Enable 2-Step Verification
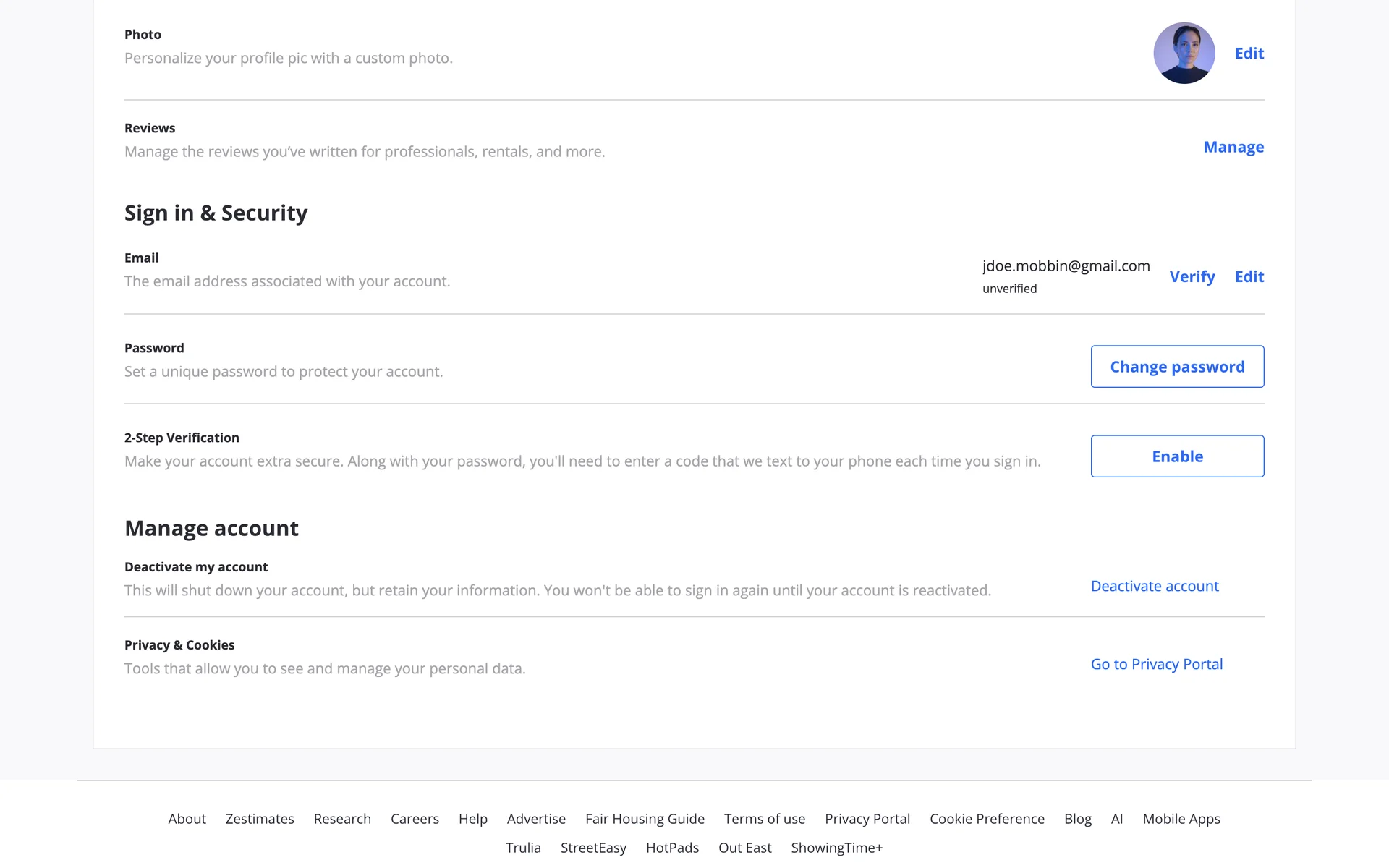1389x868 pixels. [1177, 456]
